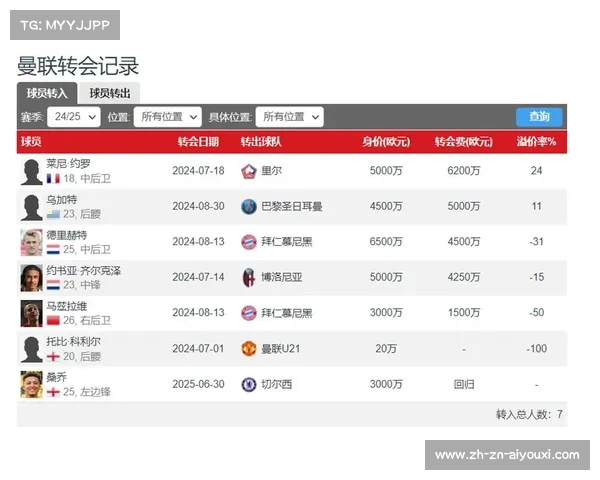The width and height of the screenshot is (600, 480).
Task: Click the 里尔 club crest icon
Action: (249, 171)
